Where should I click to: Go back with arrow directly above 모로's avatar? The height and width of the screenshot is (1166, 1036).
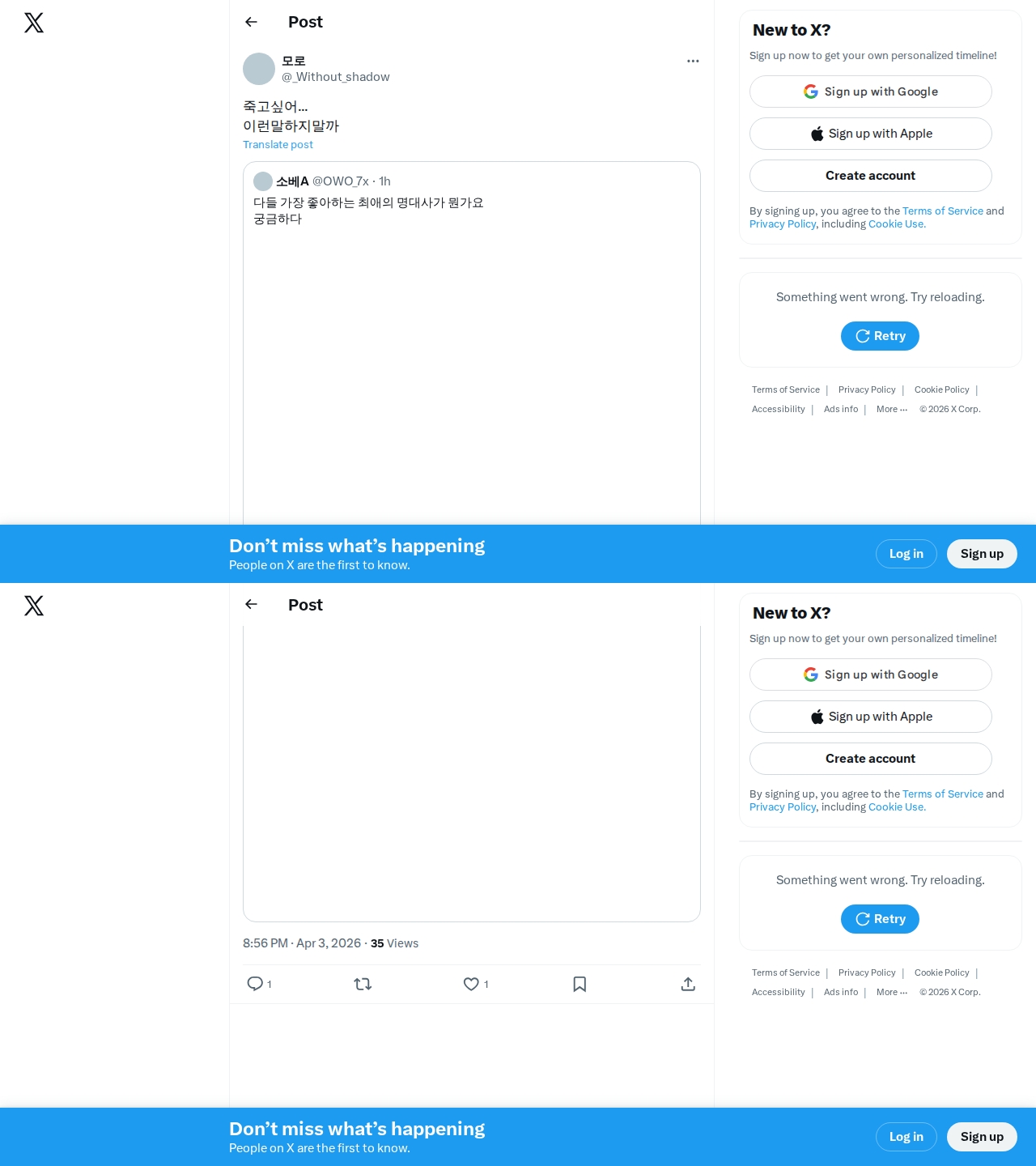[x=251, y=22]
